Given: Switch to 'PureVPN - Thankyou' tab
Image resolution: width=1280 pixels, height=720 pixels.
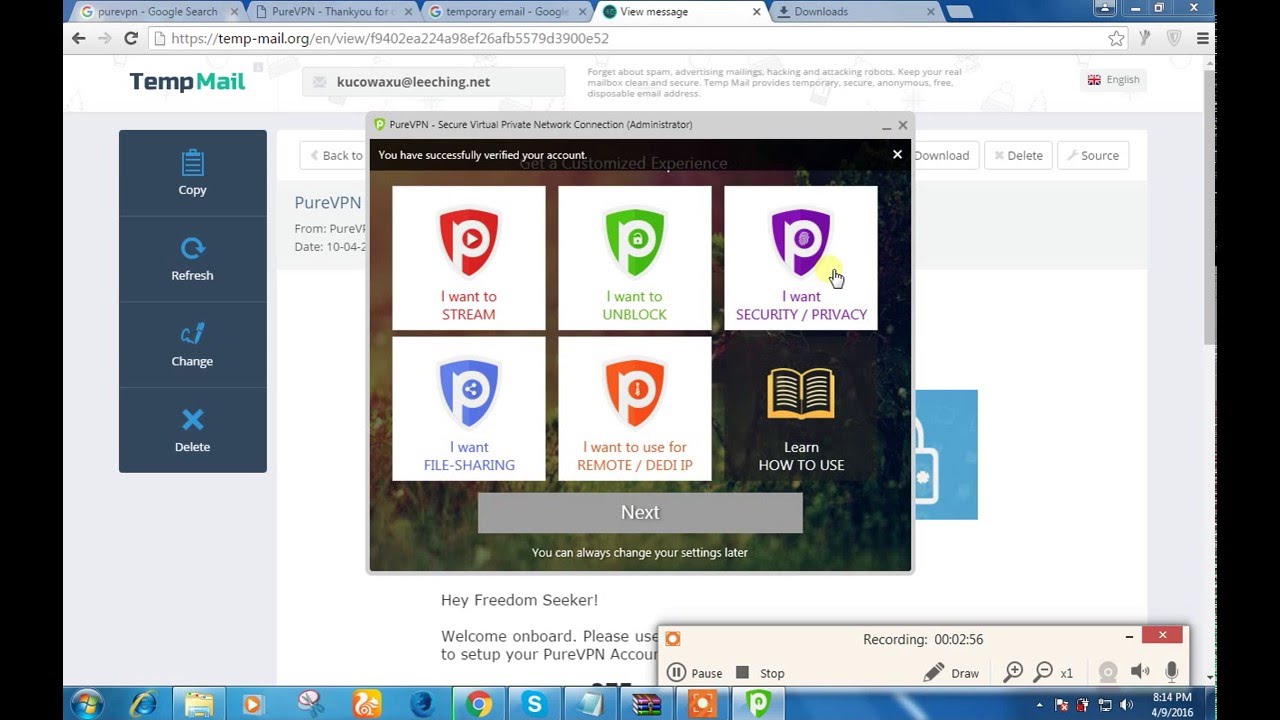Looking at the screenshot, I should (330, 12).
